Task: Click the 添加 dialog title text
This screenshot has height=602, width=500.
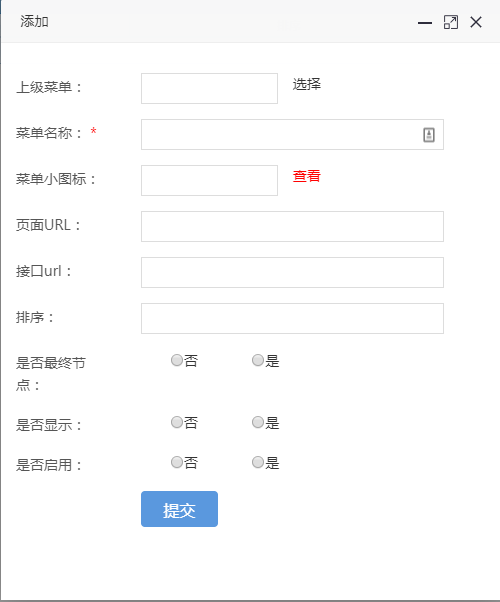Action: (x=34, y=22)
